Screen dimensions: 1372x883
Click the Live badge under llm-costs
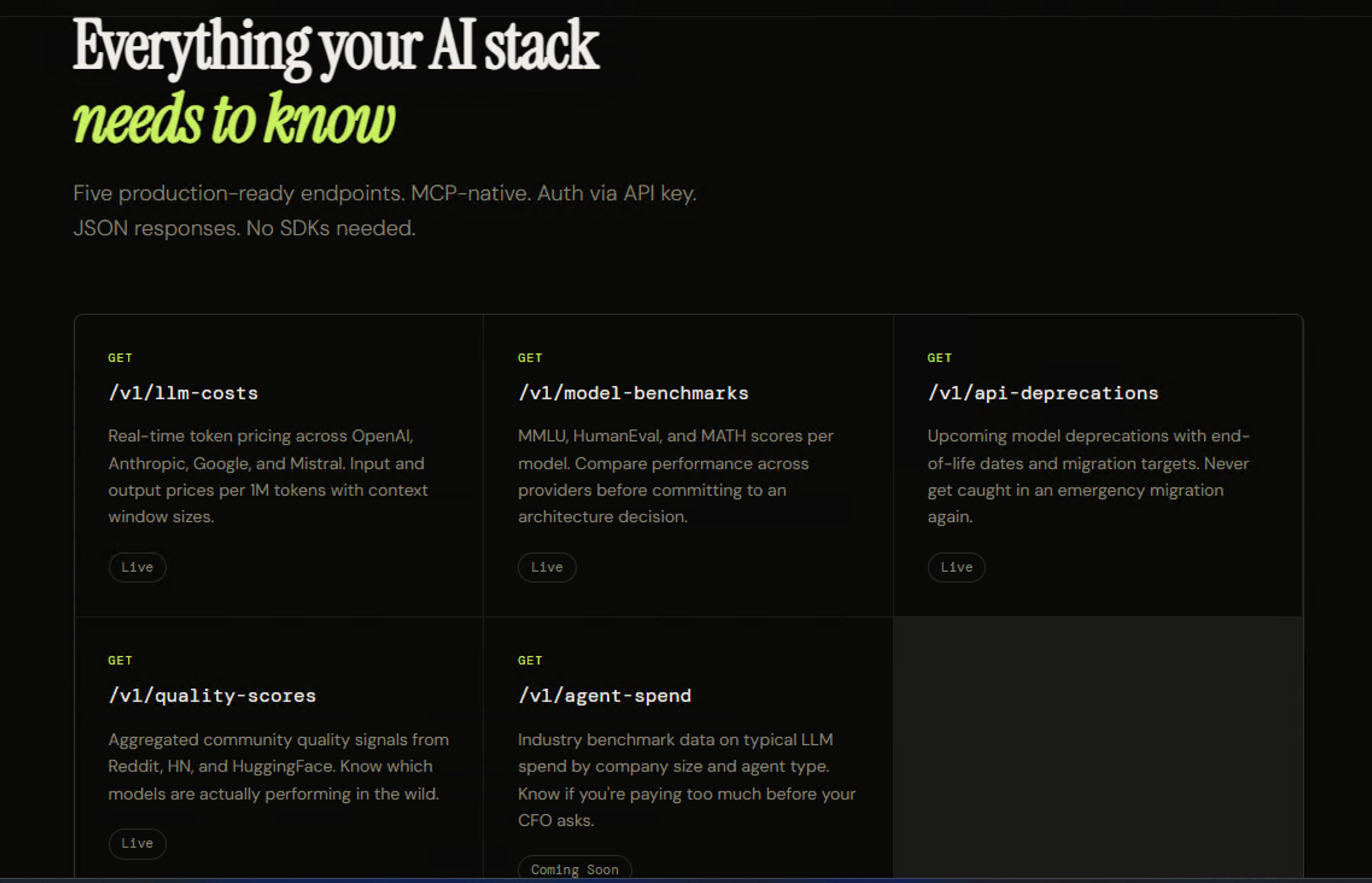[x=137, y=567]
